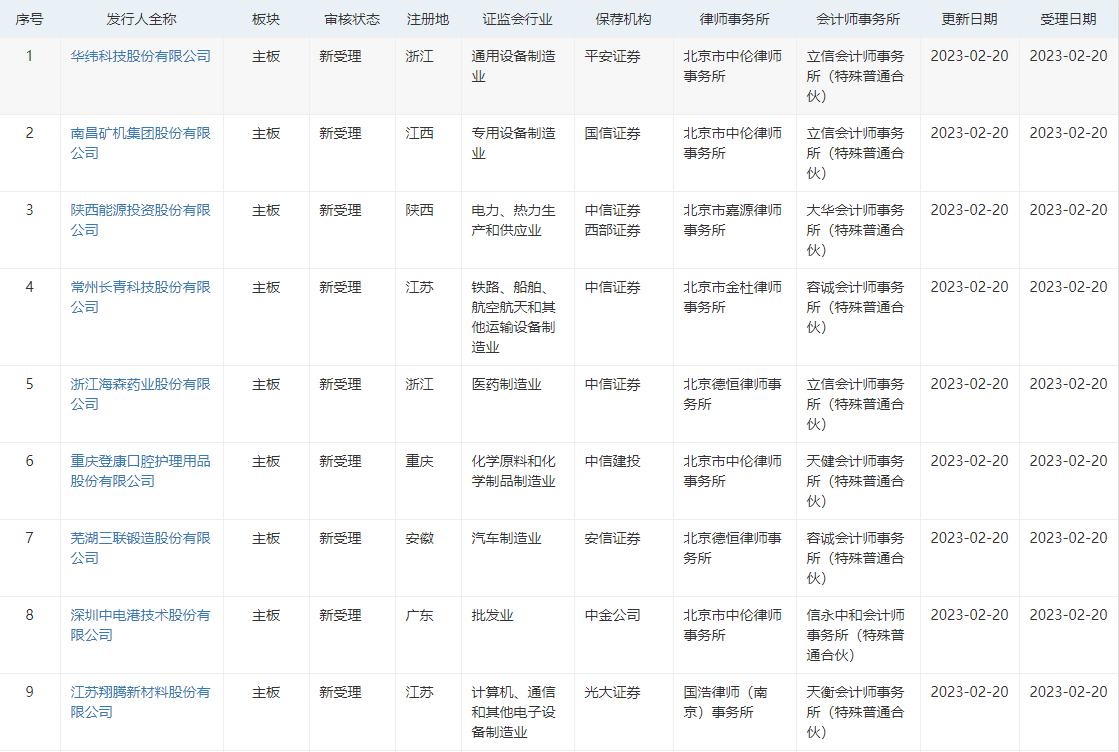This screenshot has width=1119, height=752.
Task: Open 重庆登康口腔护理用品股份有限公司 link
Action: point(141,472)
